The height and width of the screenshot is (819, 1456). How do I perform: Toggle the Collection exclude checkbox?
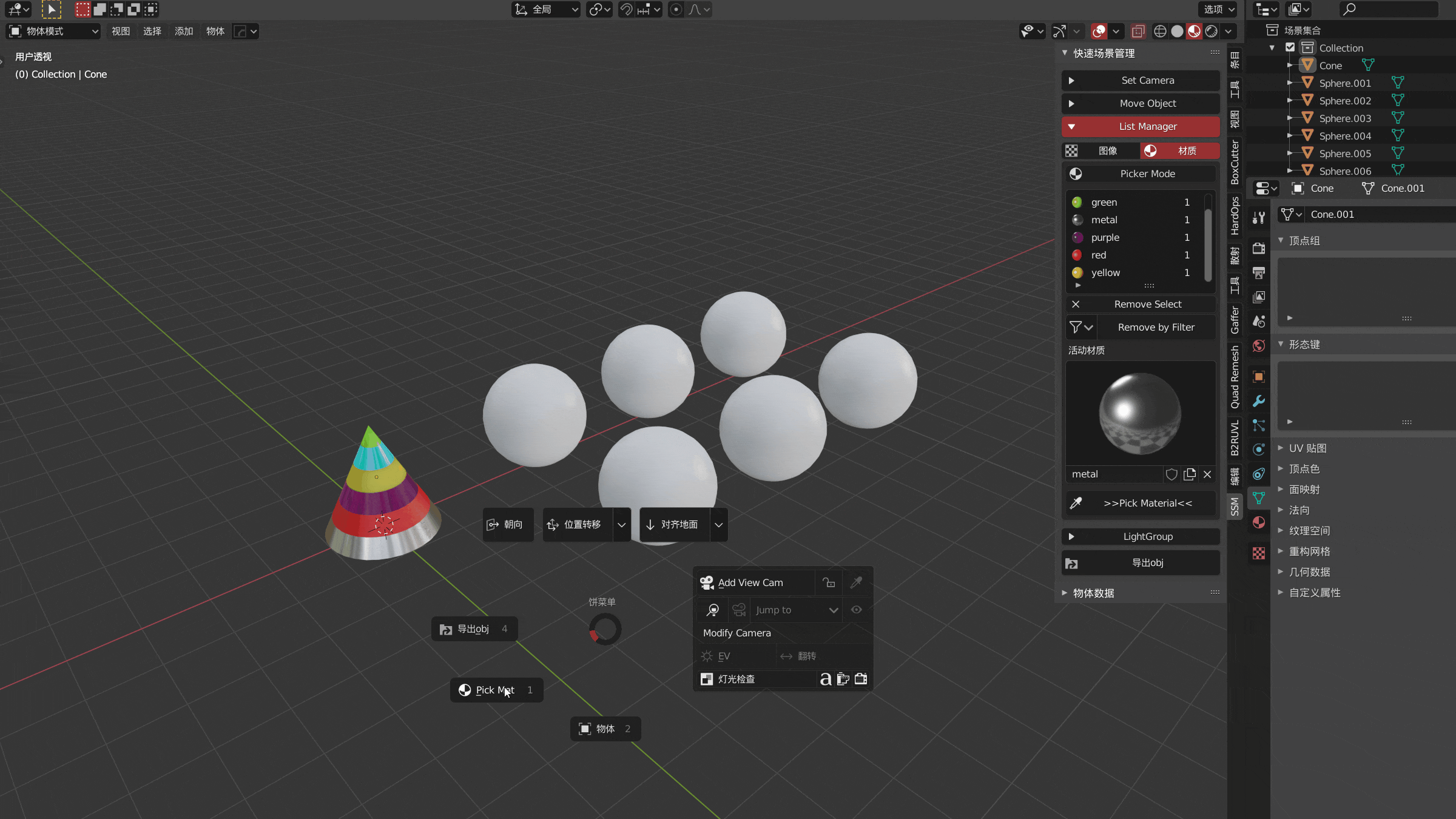click(x=1290, y=47)
